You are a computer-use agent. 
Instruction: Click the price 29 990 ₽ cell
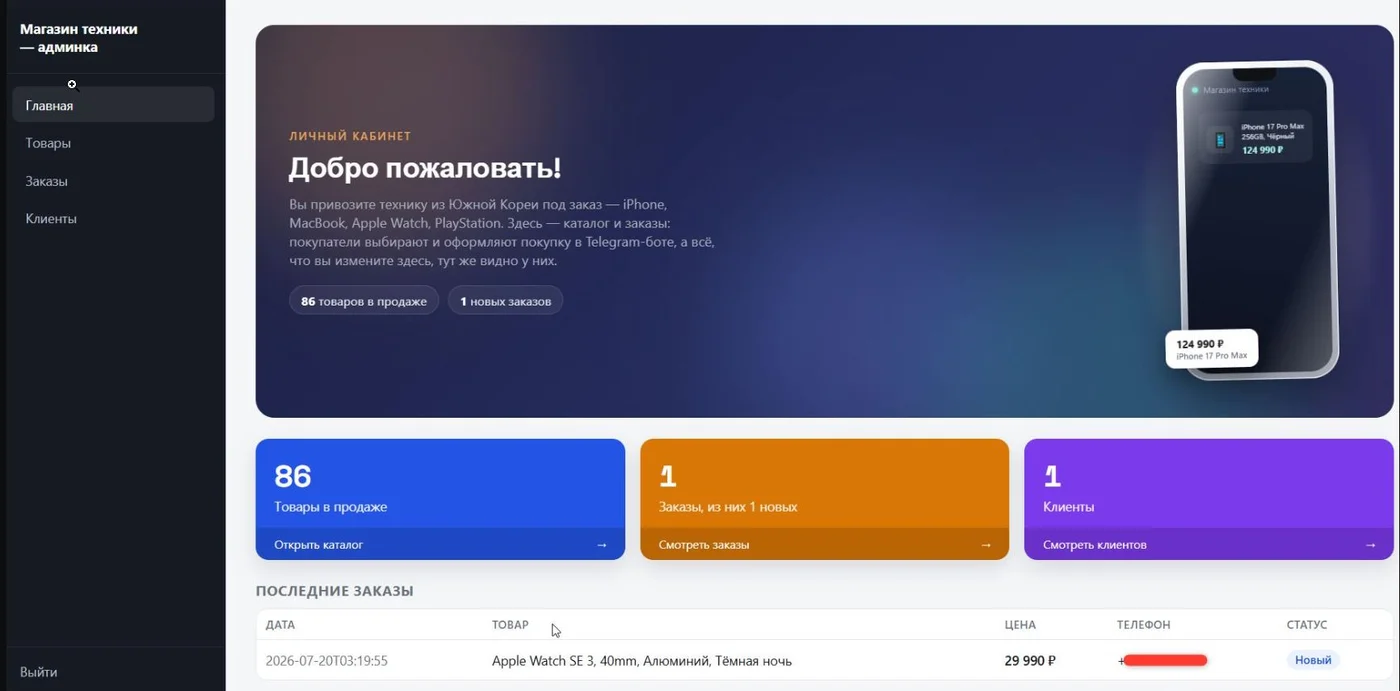[1030, 661]
